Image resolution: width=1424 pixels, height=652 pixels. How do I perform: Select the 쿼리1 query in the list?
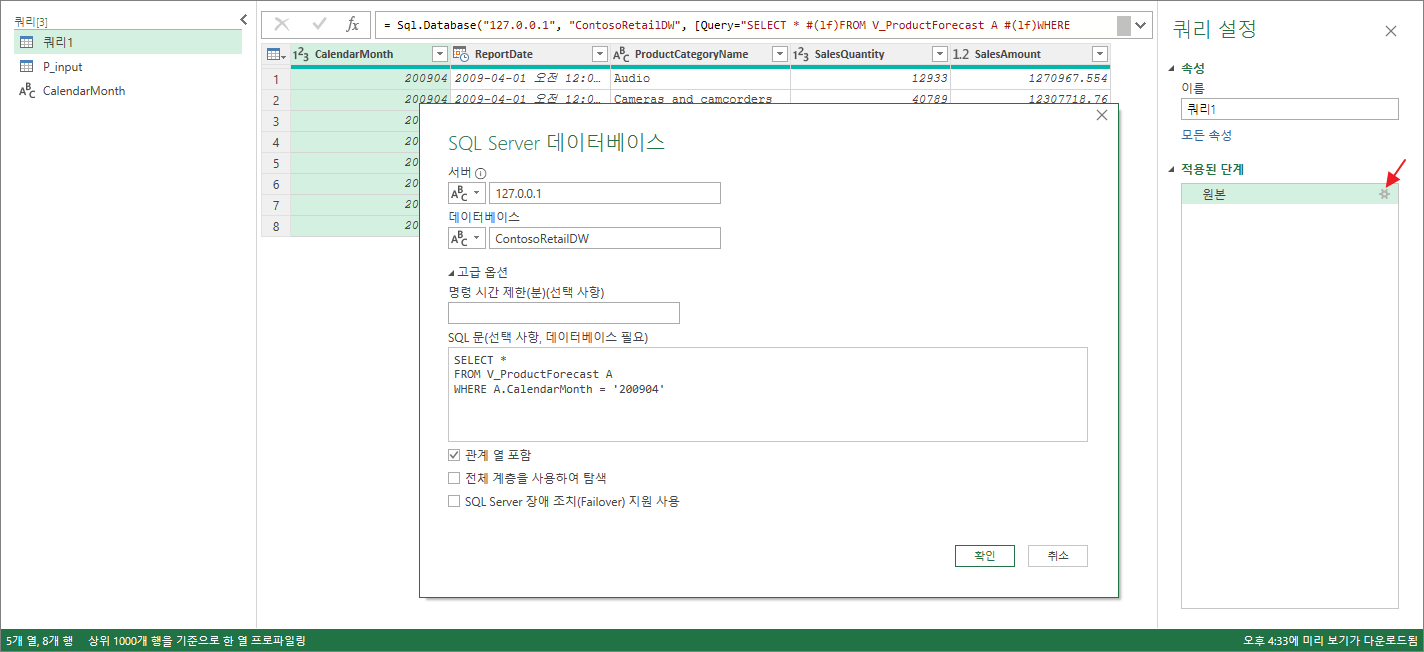[127, 42]
